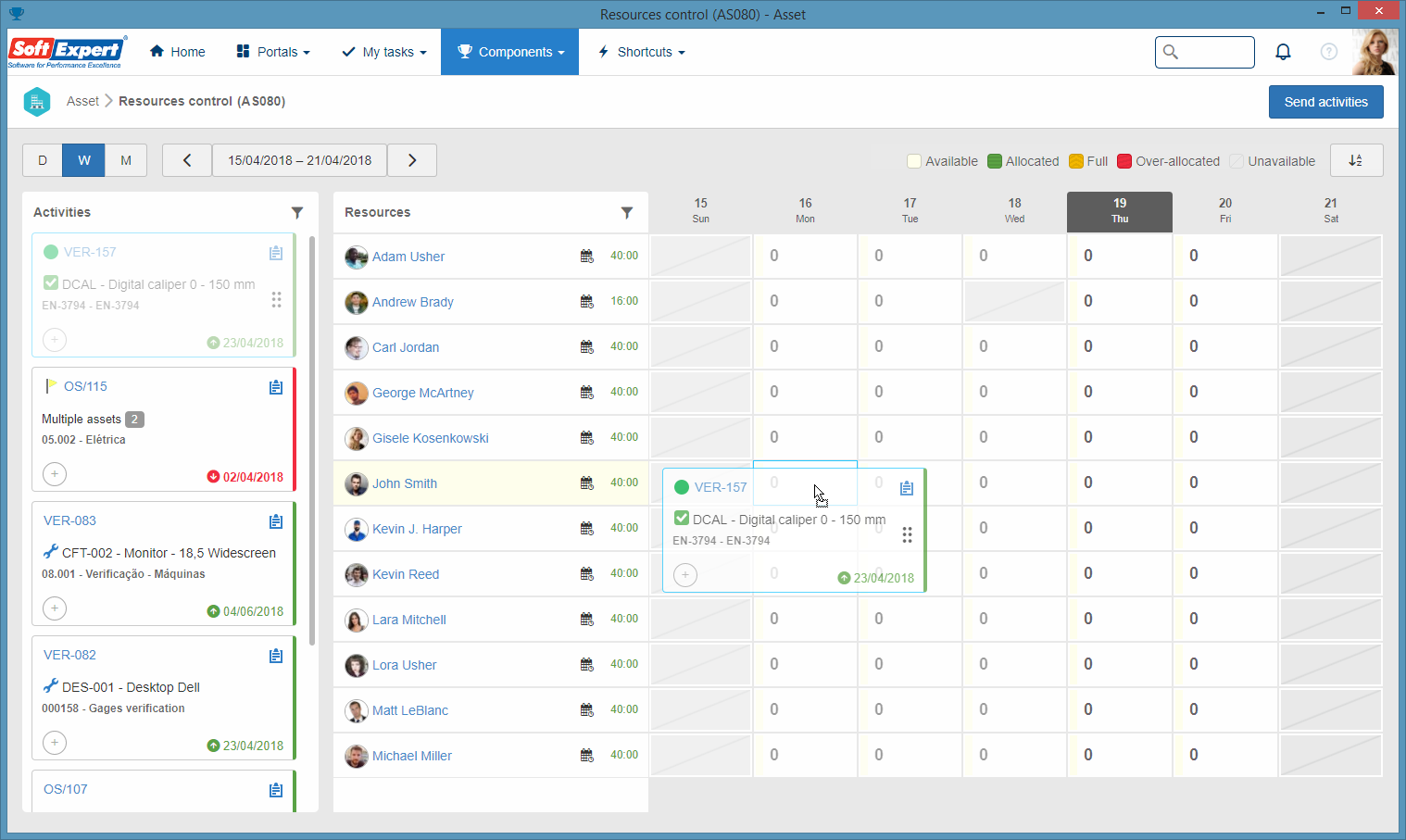Click the plus icon on VER-083 card
The width and height of the screenshot is (1406, 840).
coord(55,608)
